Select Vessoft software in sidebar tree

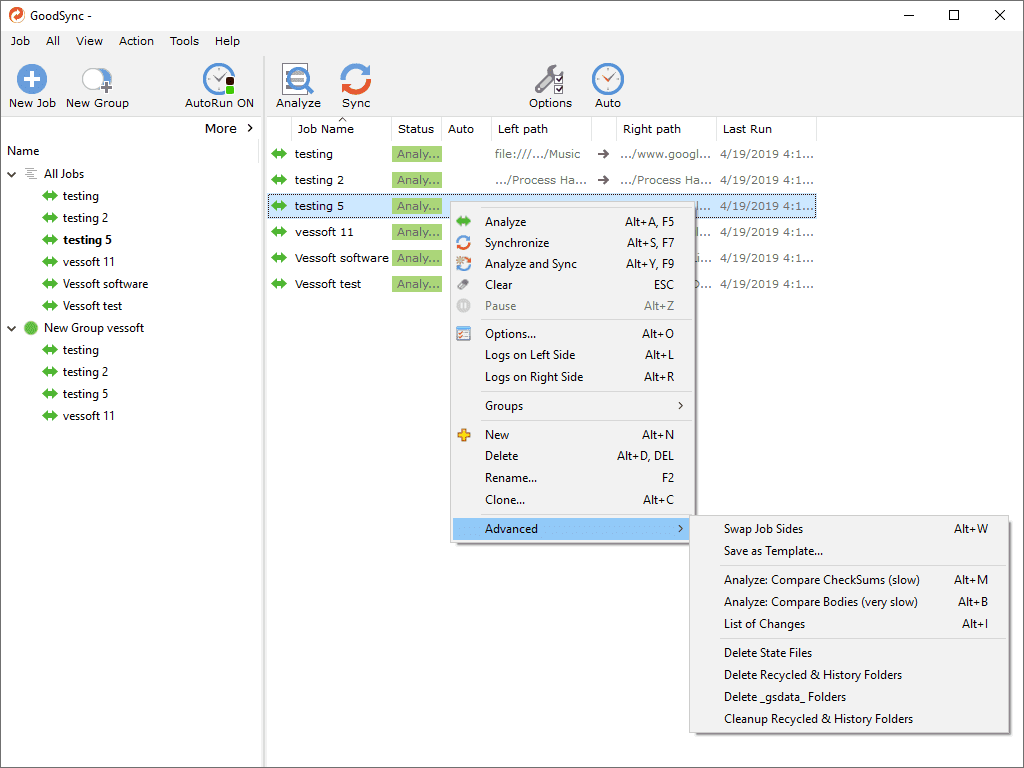point(105,284)
